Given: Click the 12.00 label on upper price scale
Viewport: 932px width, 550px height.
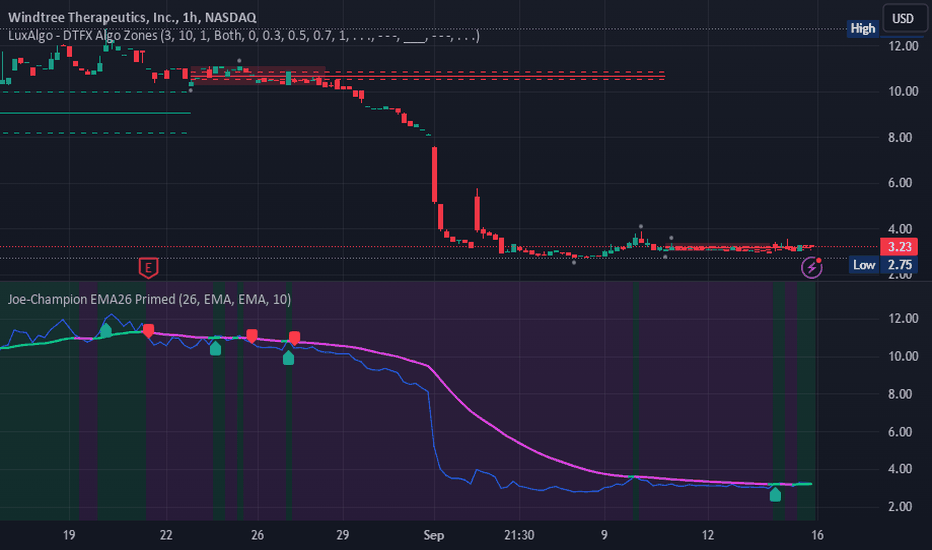Looking at the screenshot, I should coord(903,46).
